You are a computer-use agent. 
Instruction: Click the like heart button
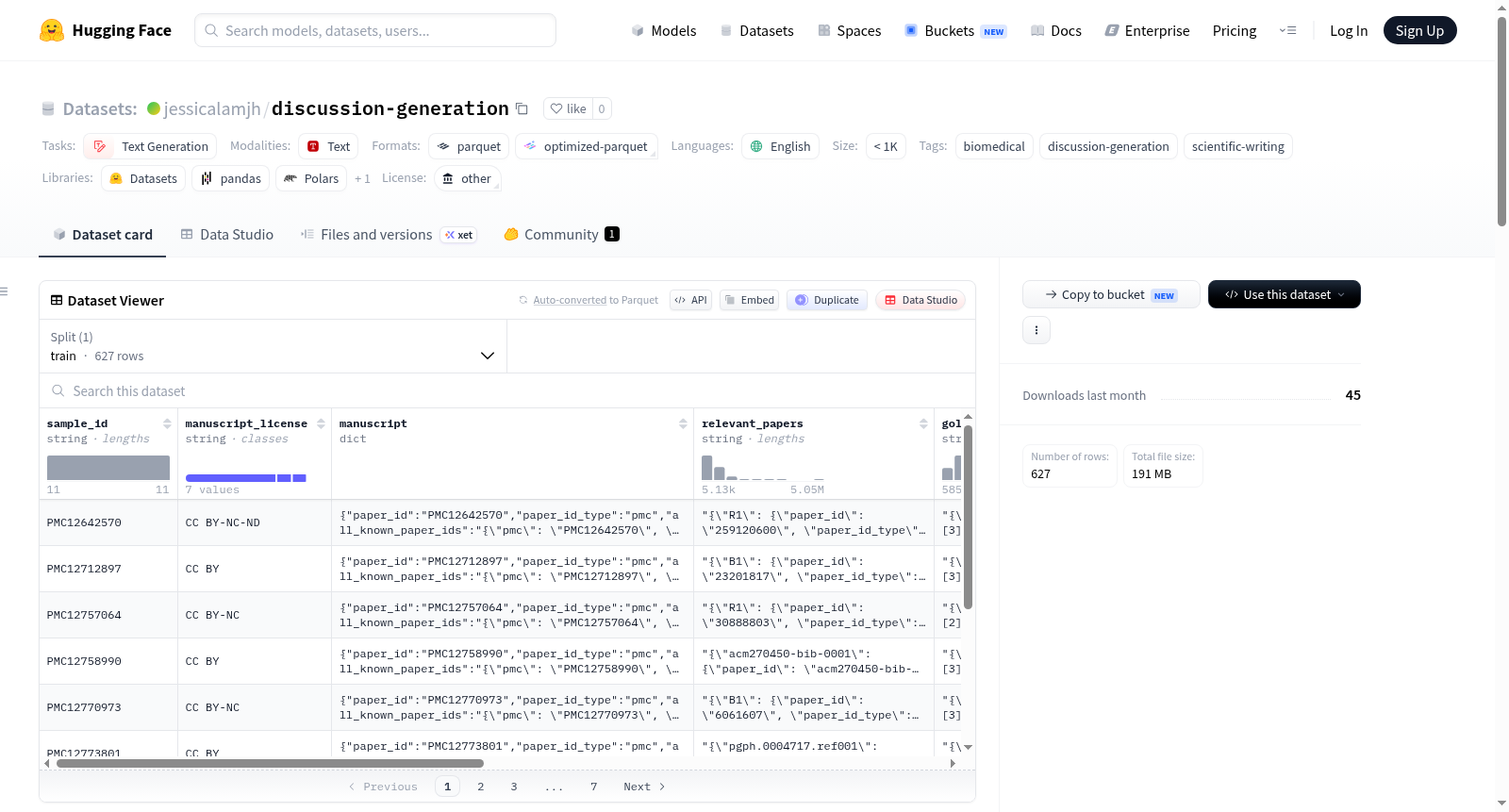click(568, 108)
